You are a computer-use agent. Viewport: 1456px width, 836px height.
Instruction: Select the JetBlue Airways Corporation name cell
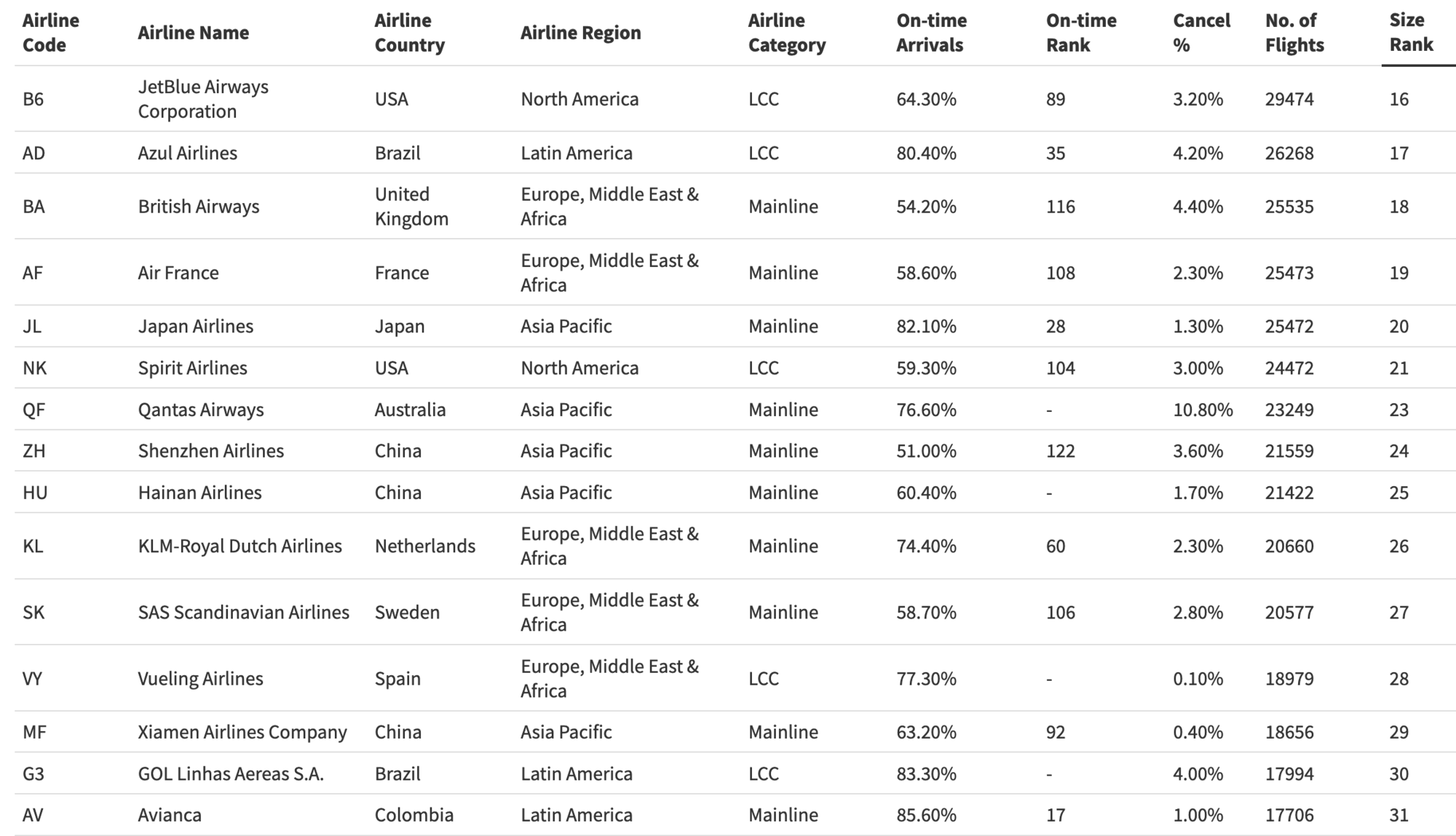203,99
